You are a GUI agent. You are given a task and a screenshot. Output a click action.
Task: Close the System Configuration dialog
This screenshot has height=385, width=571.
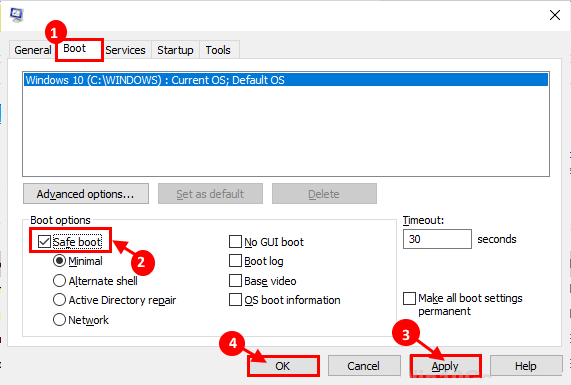pos(555,15)
